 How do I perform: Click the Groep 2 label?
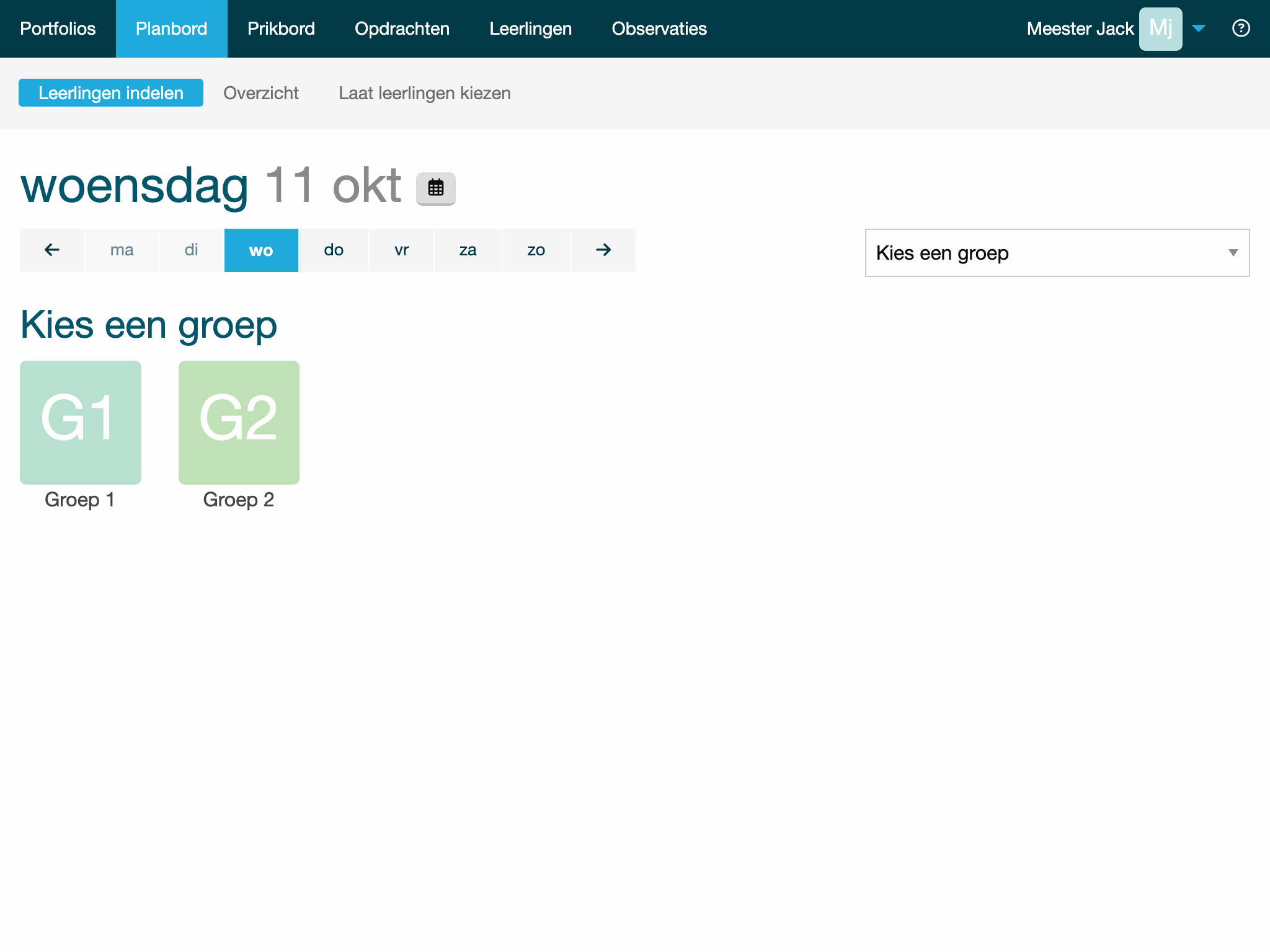pos(239,500)
